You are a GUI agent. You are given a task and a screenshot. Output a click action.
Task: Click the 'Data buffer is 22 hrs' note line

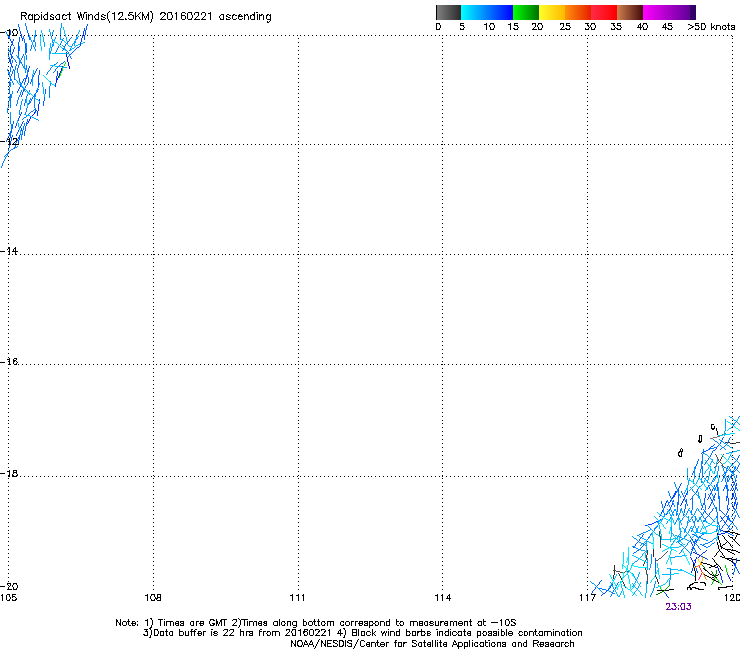pyautogui.click(x=363, y=633)
